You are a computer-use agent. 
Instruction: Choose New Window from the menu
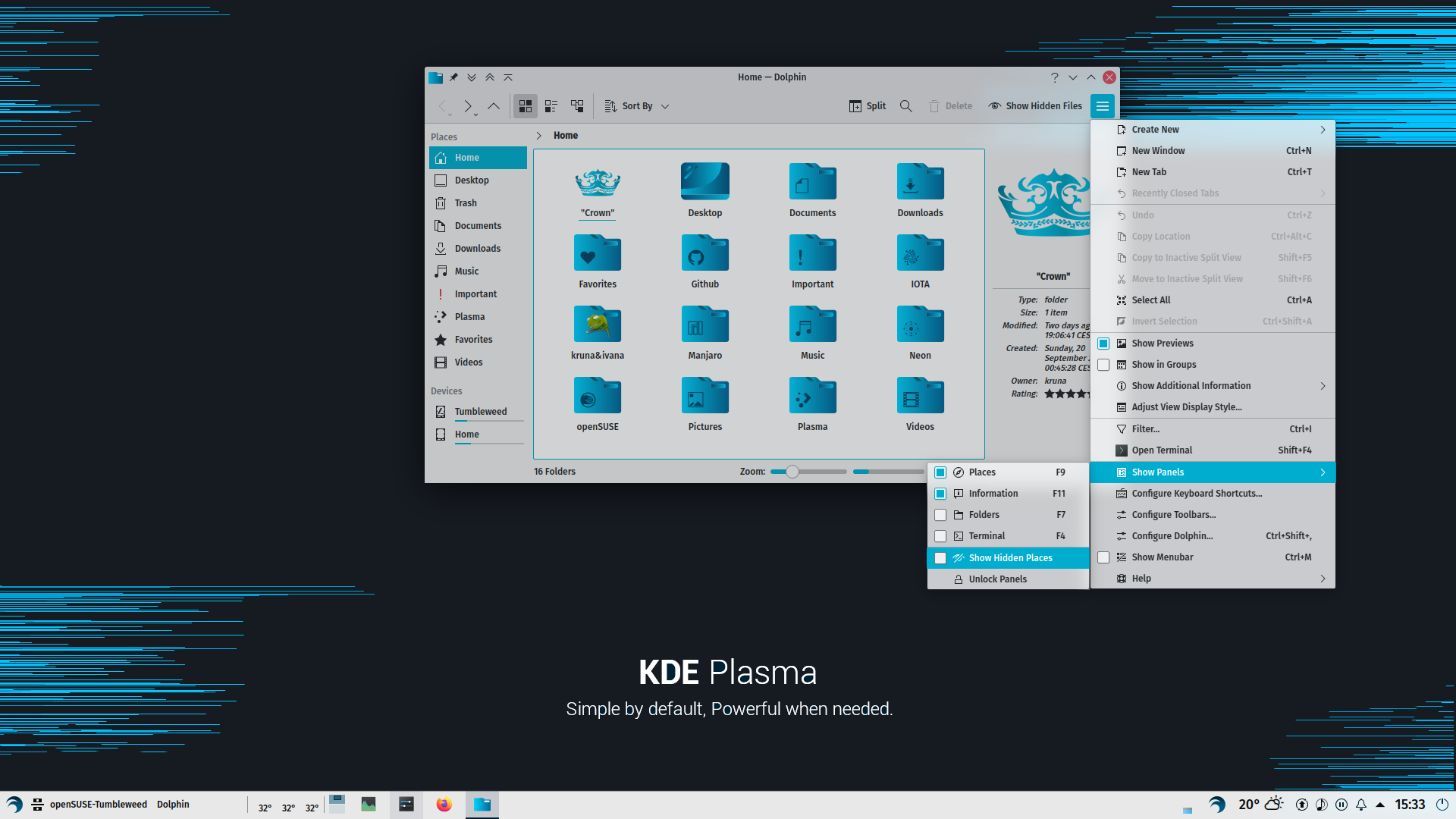(1213, 151)
